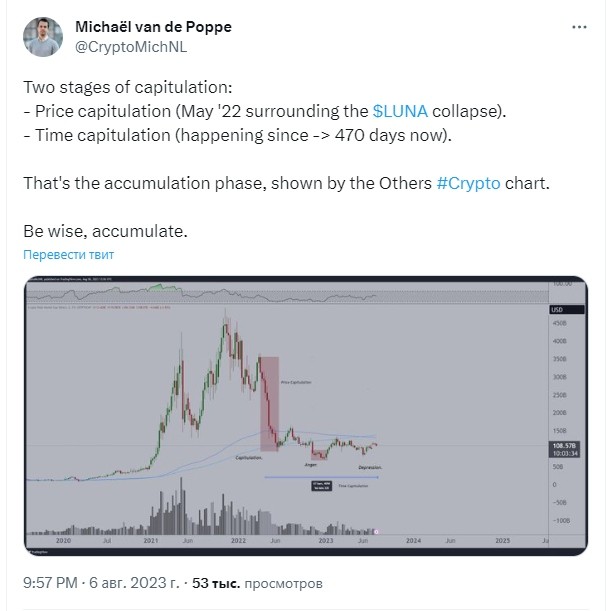Click the Time Capitulation measurement label
Screen dimensions: 606x611
point(353,486)
